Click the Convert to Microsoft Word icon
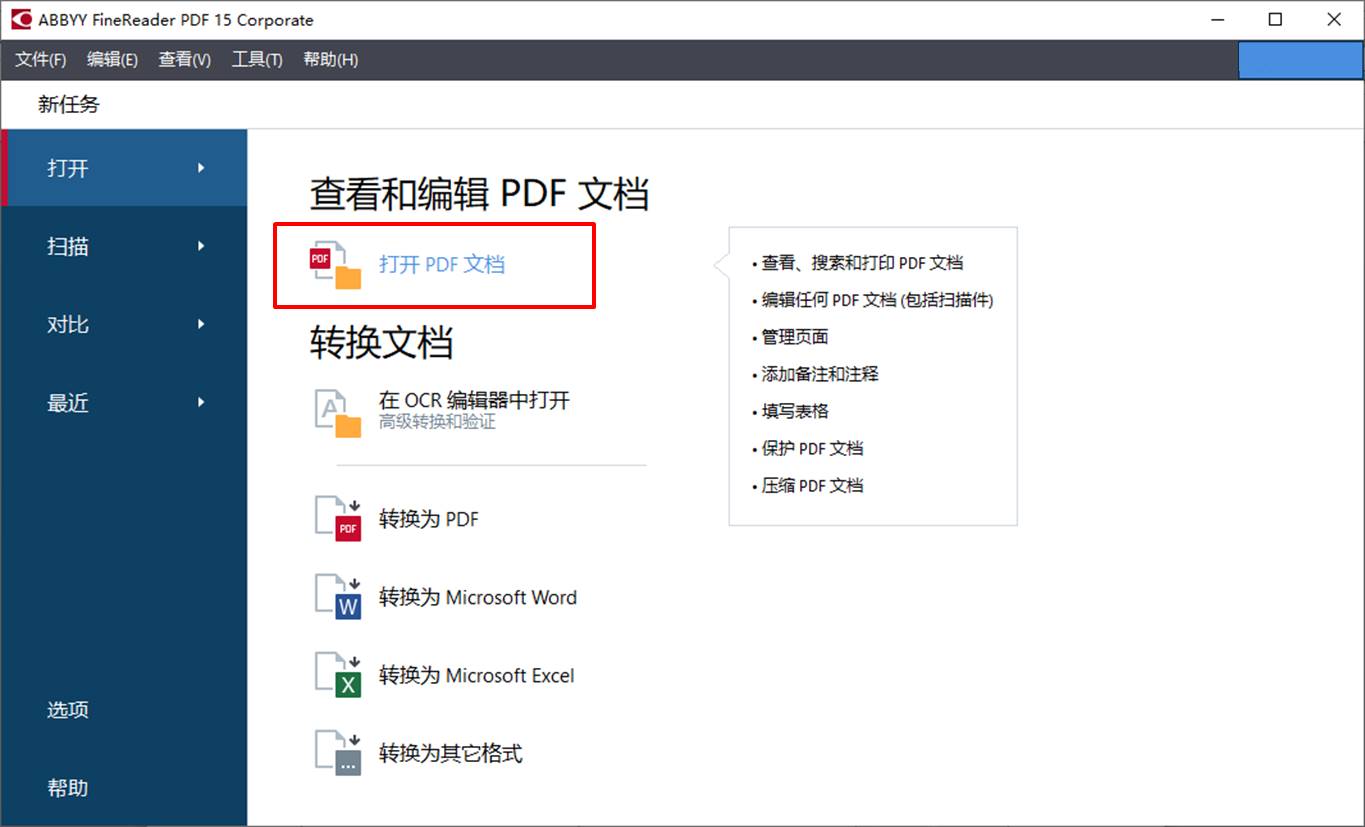The width and height of the screenshot is (1365, 827). pos(338,597)
